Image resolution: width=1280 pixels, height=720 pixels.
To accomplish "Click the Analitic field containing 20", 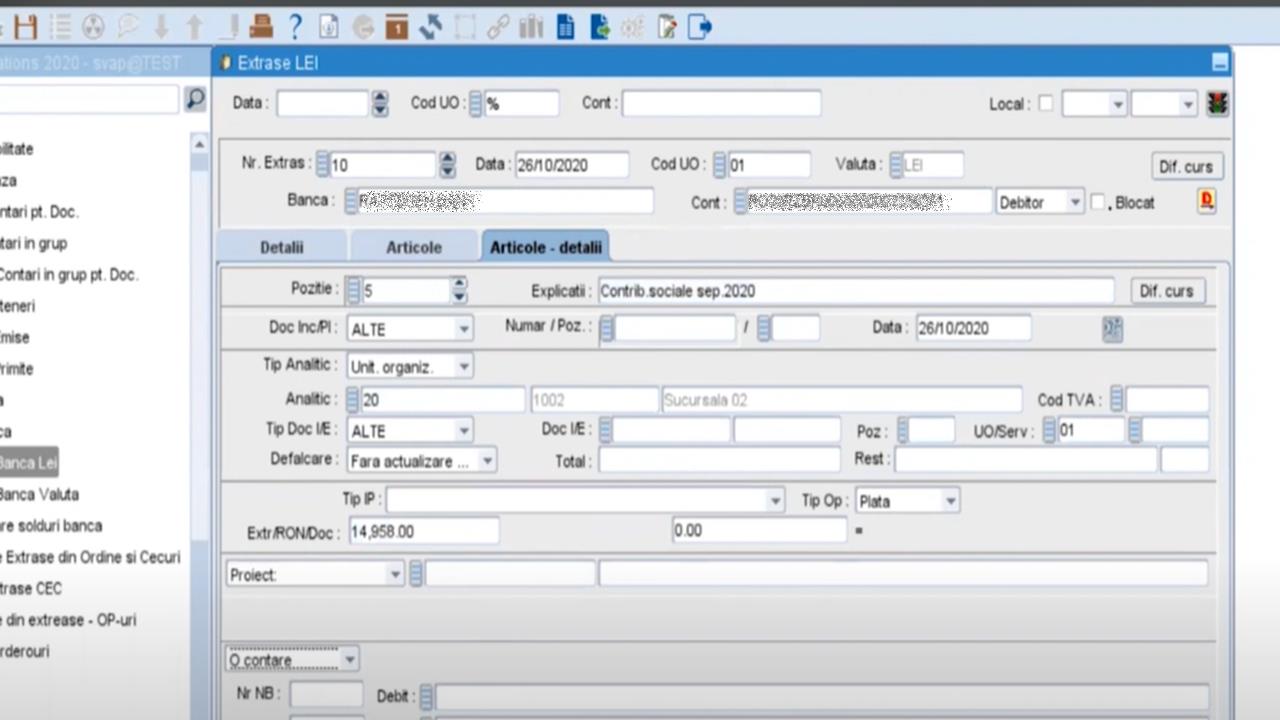I will [x=442, y=400].
